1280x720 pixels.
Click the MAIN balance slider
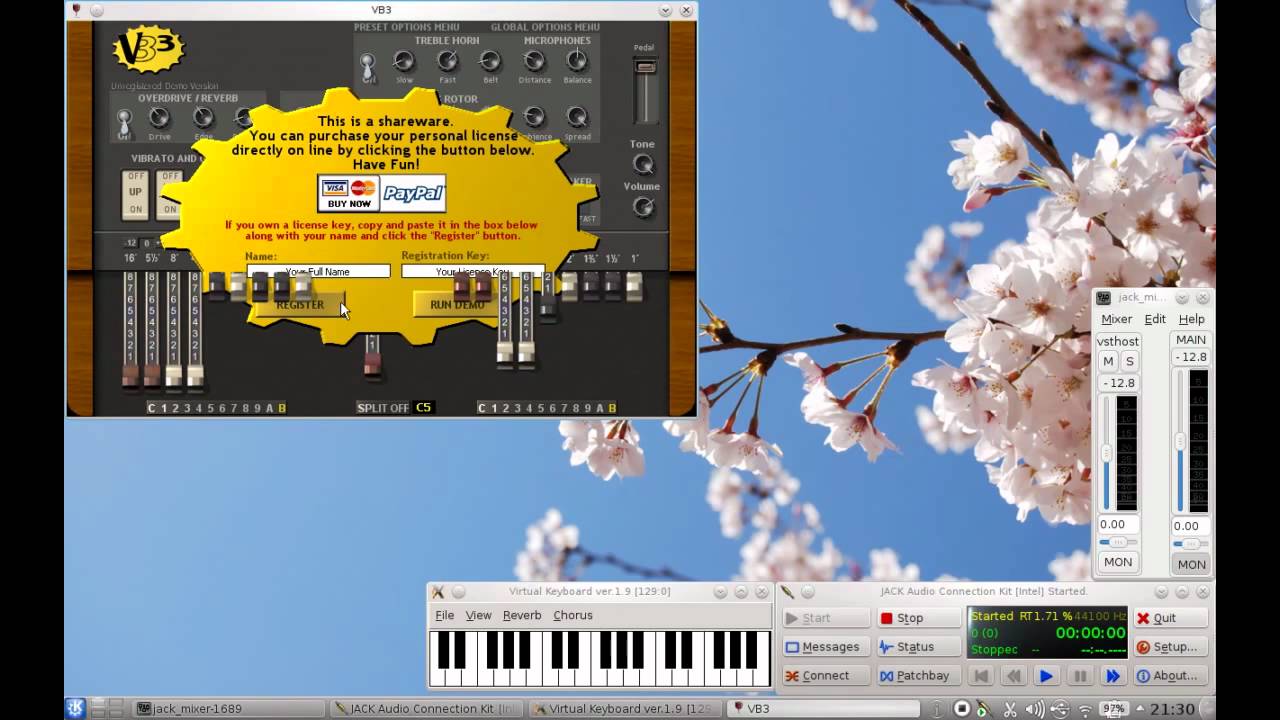tap(1191, 544)
